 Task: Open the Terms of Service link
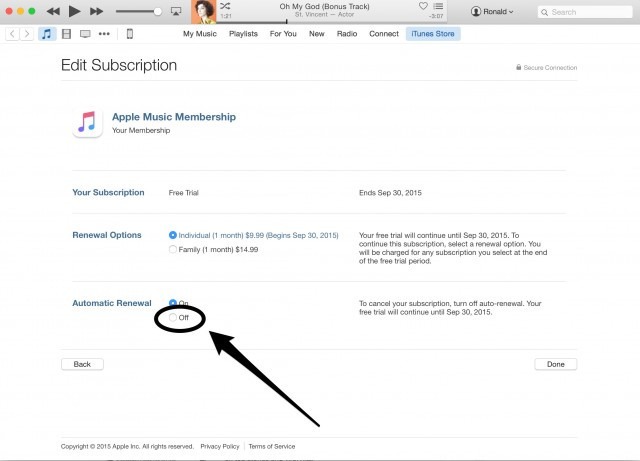tap(272, 446)
